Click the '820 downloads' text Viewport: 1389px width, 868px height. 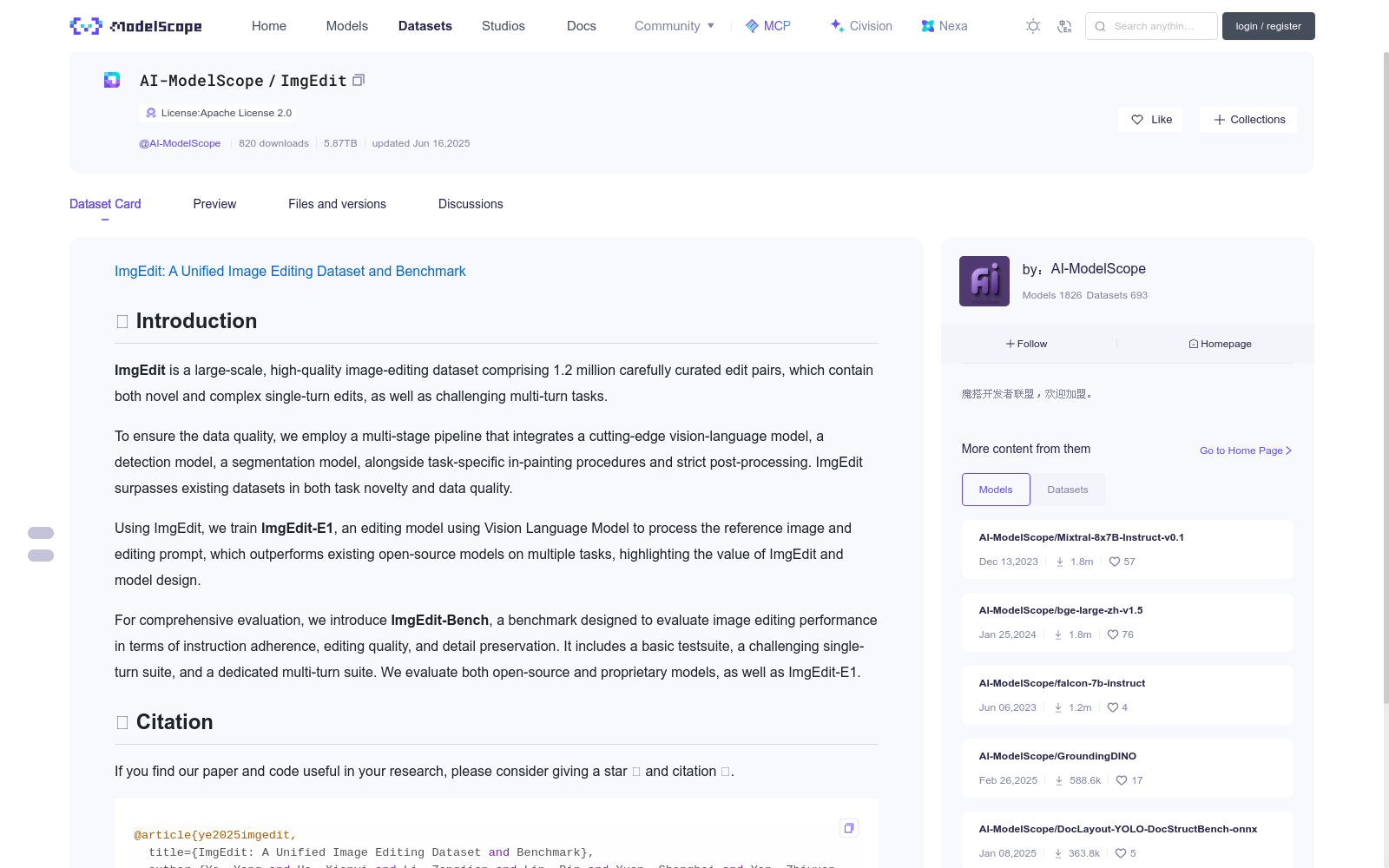(273, 143)
